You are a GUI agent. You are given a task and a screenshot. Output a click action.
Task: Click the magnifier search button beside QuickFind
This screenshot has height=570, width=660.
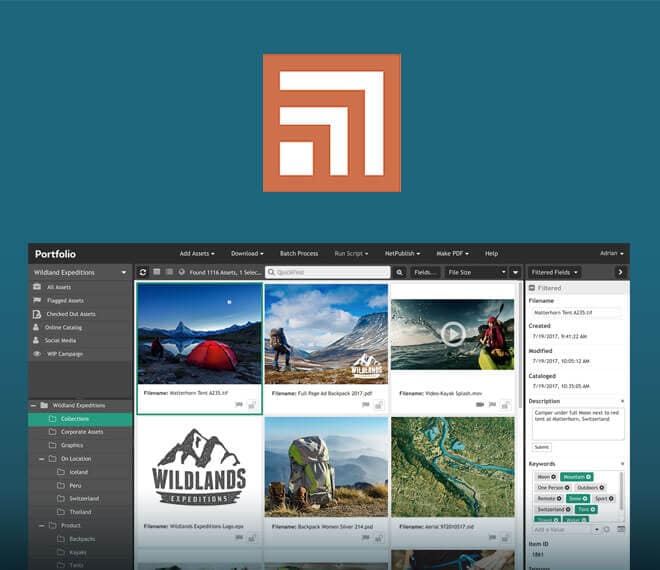(399, 272)
